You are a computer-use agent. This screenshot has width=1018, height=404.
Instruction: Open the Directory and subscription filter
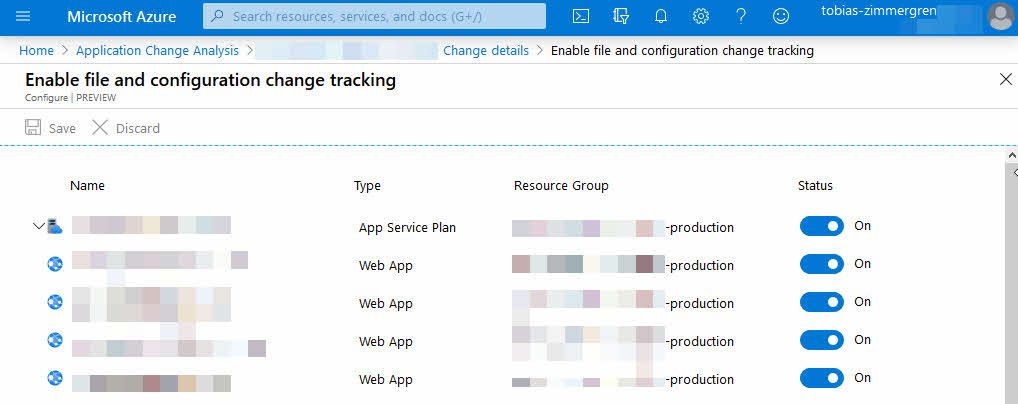pos(621,17)
